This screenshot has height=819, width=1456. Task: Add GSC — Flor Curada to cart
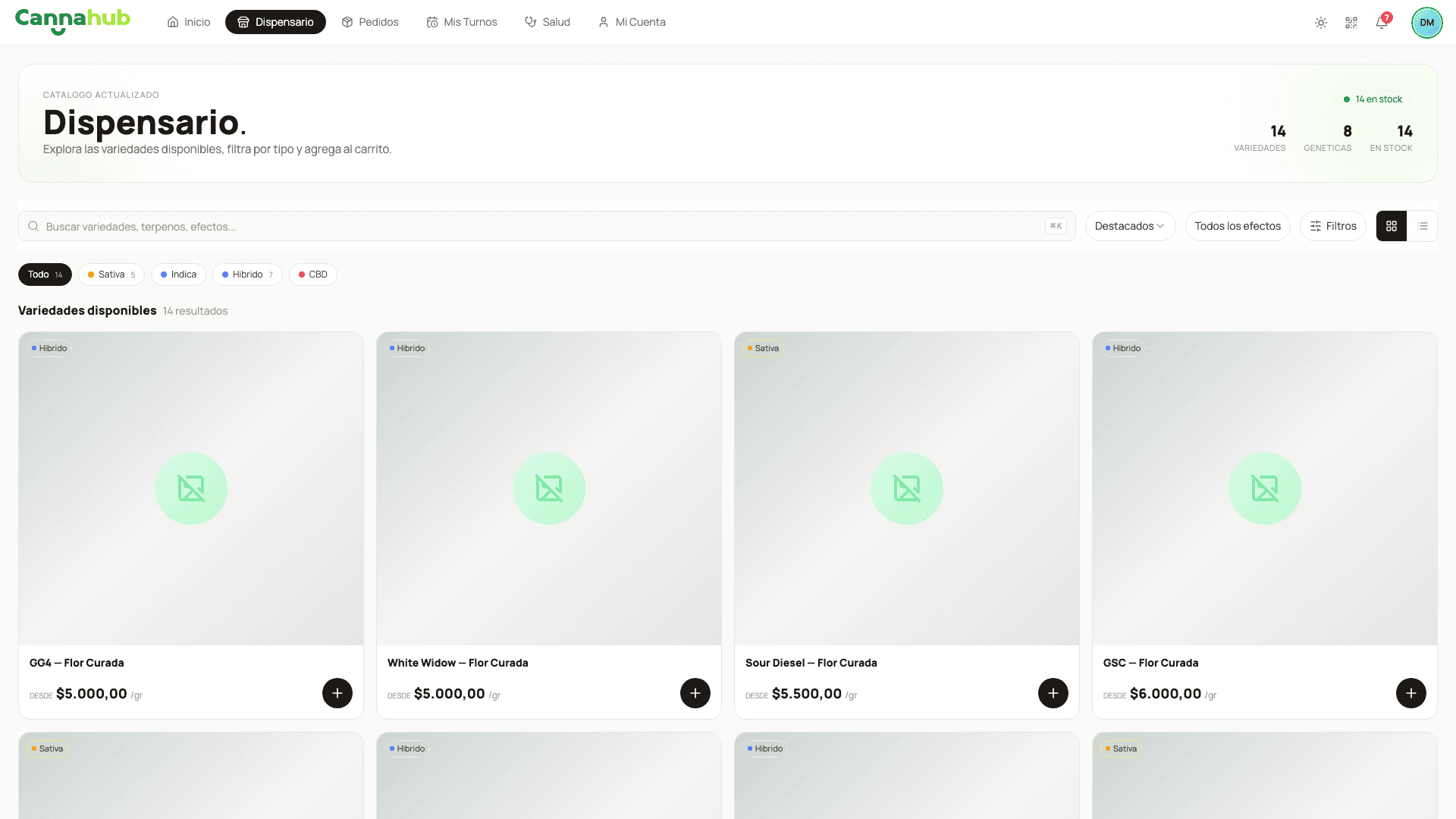click(1411, 693)
